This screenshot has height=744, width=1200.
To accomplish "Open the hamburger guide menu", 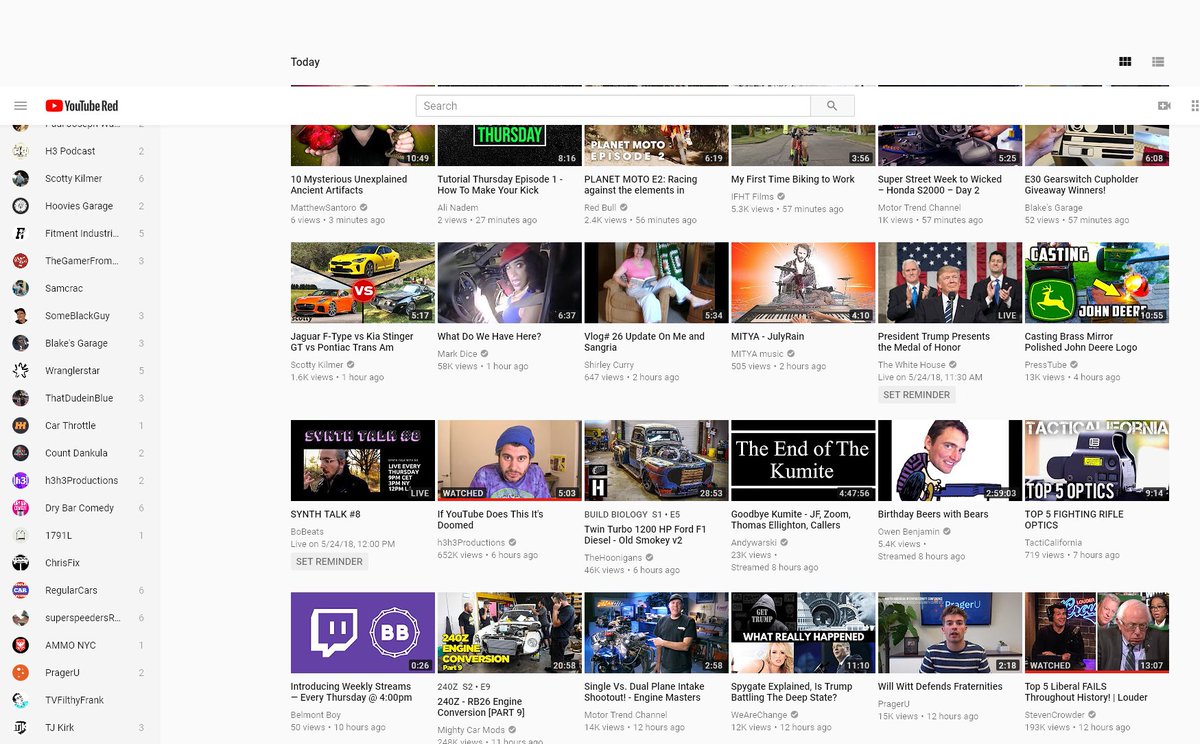I will pyautogui.click(x=20, y=106).
